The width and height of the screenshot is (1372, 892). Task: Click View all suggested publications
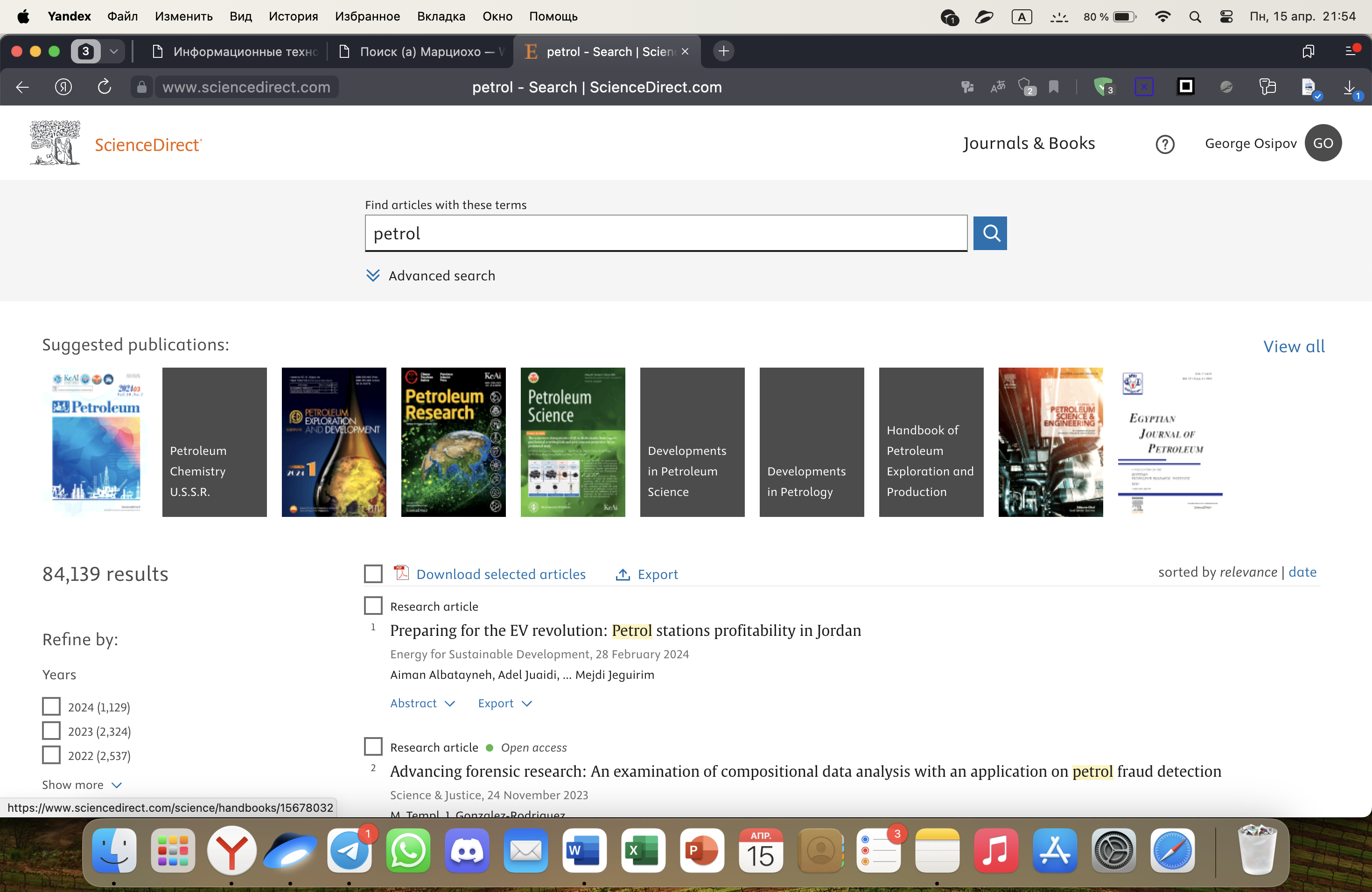(1294, 346)
